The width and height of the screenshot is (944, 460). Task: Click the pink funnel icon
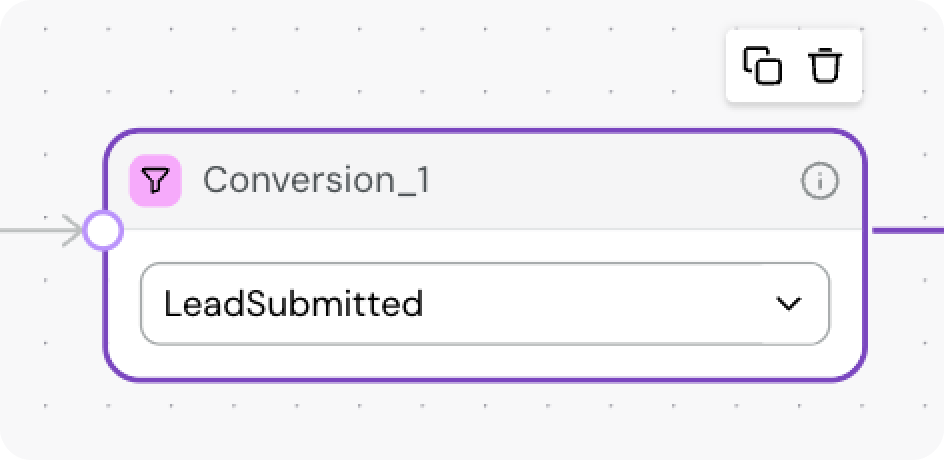155,181
